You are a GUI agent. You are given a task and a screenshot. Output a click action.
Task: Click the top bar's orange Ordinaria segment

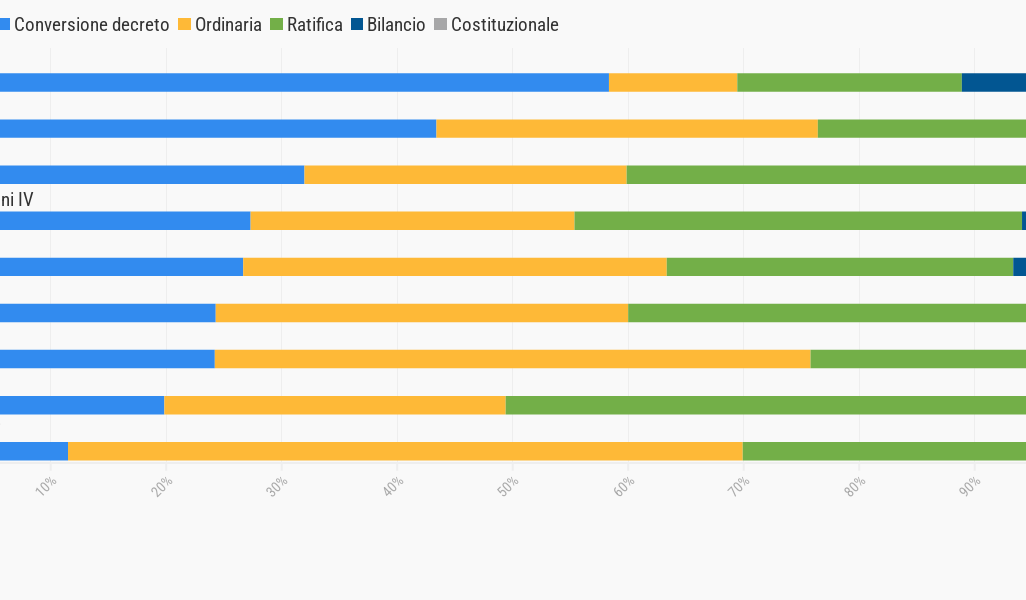point(673,82)
